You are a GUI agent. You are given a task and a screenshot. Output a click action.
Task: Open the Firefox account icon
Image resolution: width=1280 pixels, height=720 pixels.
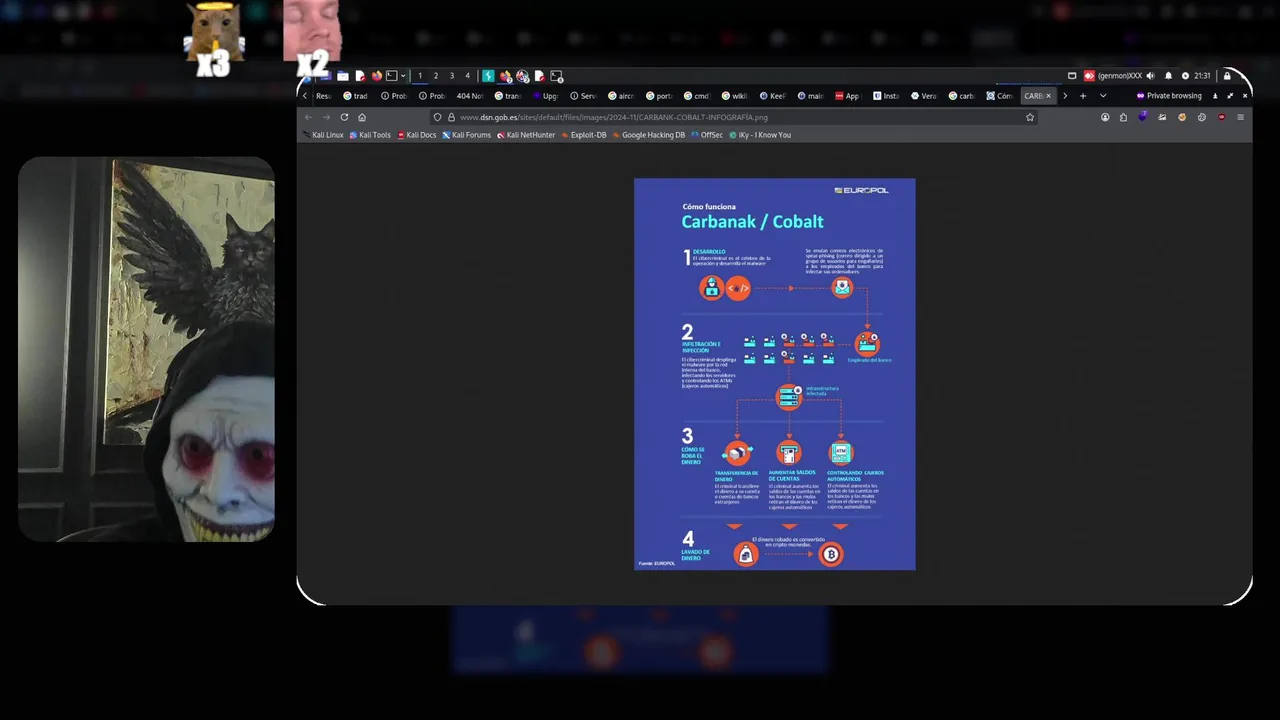(x=1105, y=117)
